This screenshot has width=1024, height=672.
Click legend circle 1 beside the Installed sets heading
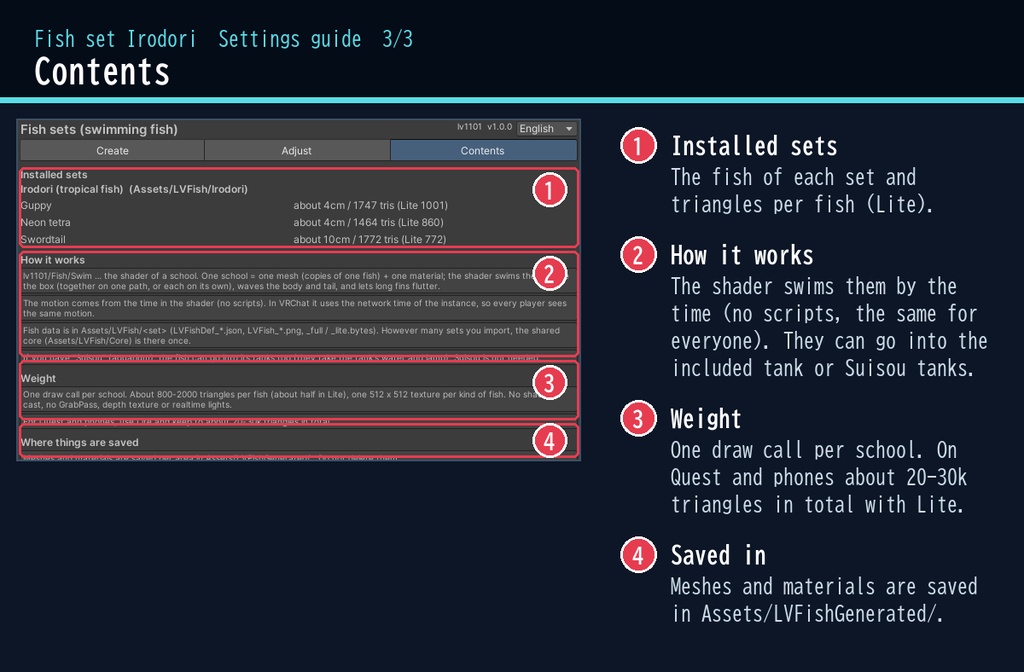coord(638,146)
